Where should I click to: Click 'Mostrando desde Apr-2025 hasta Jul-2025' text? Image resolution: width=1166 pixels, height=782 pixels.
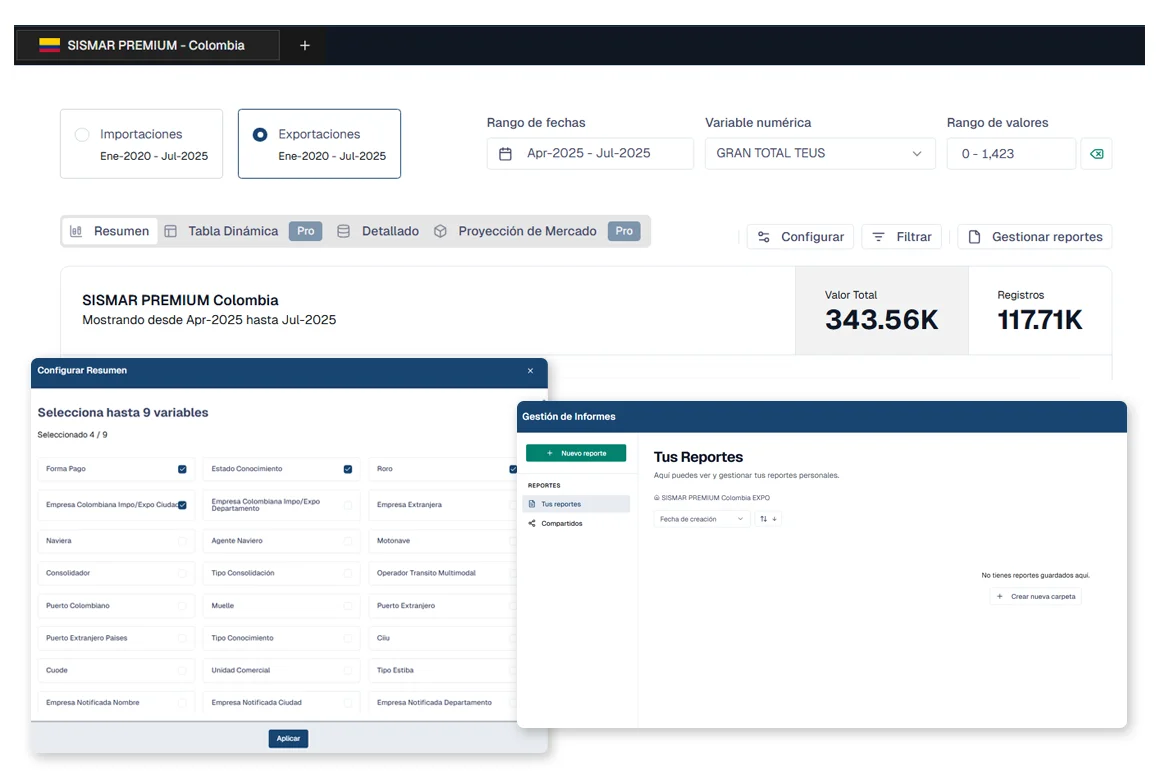[x=209, y=320]
